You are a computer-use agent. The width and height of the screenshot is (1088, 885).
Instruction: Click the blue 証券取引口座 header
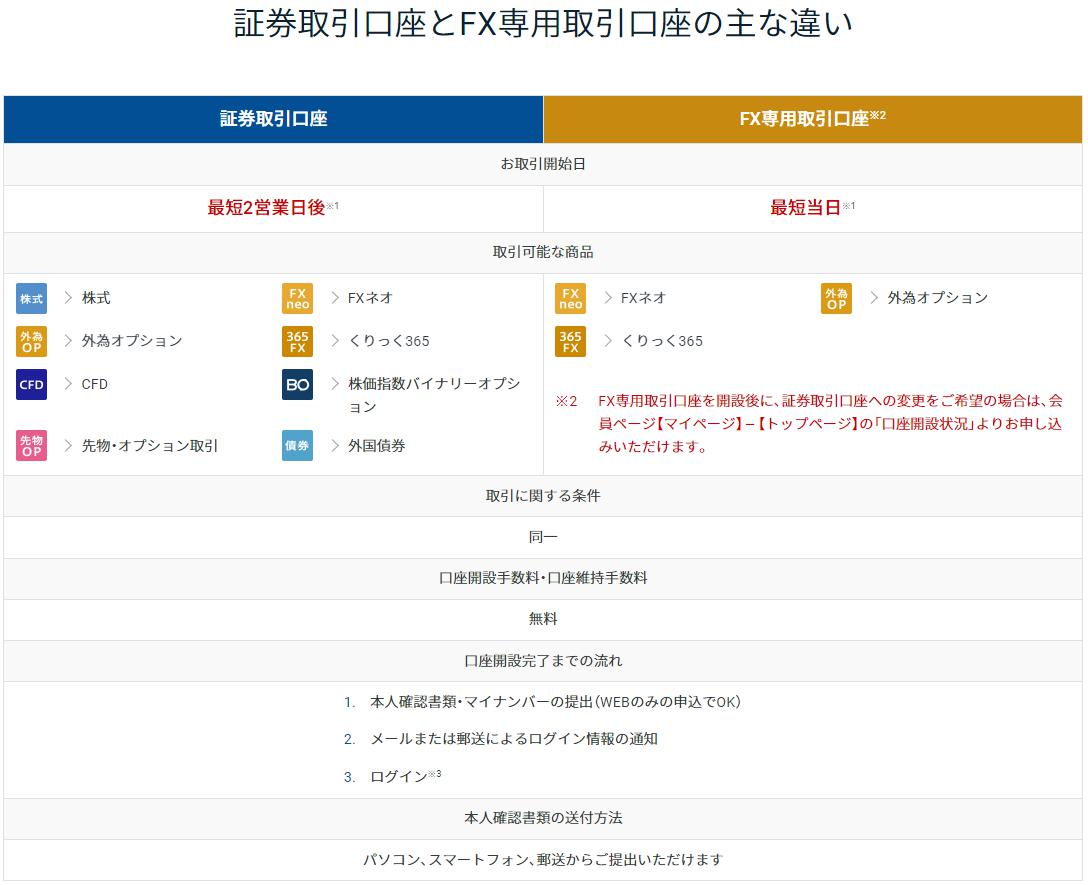(x=273, y=119)
